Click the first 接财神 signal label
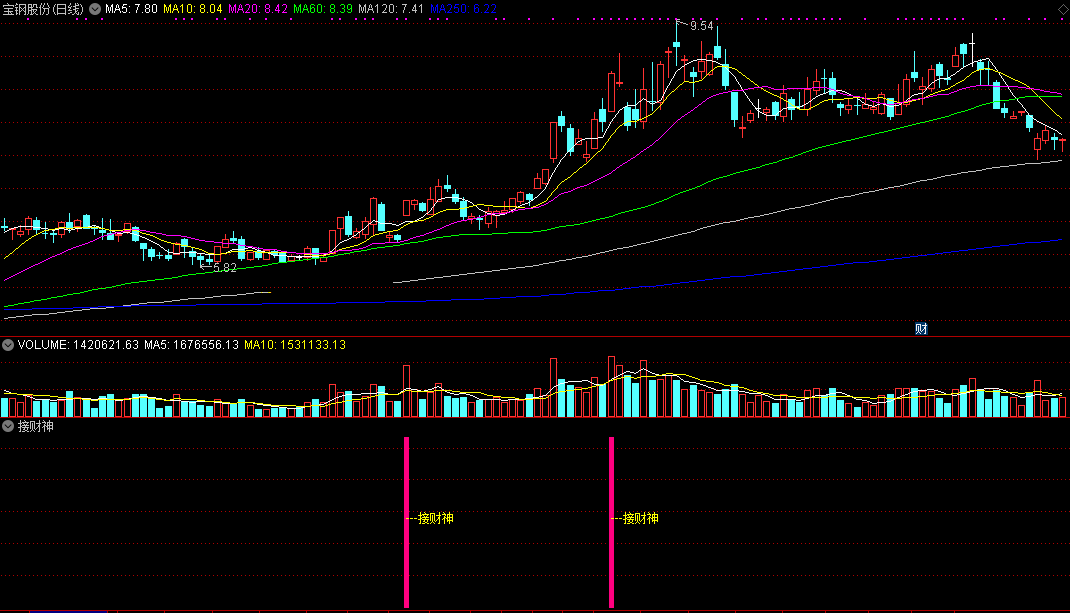 [x=435, y=519]
